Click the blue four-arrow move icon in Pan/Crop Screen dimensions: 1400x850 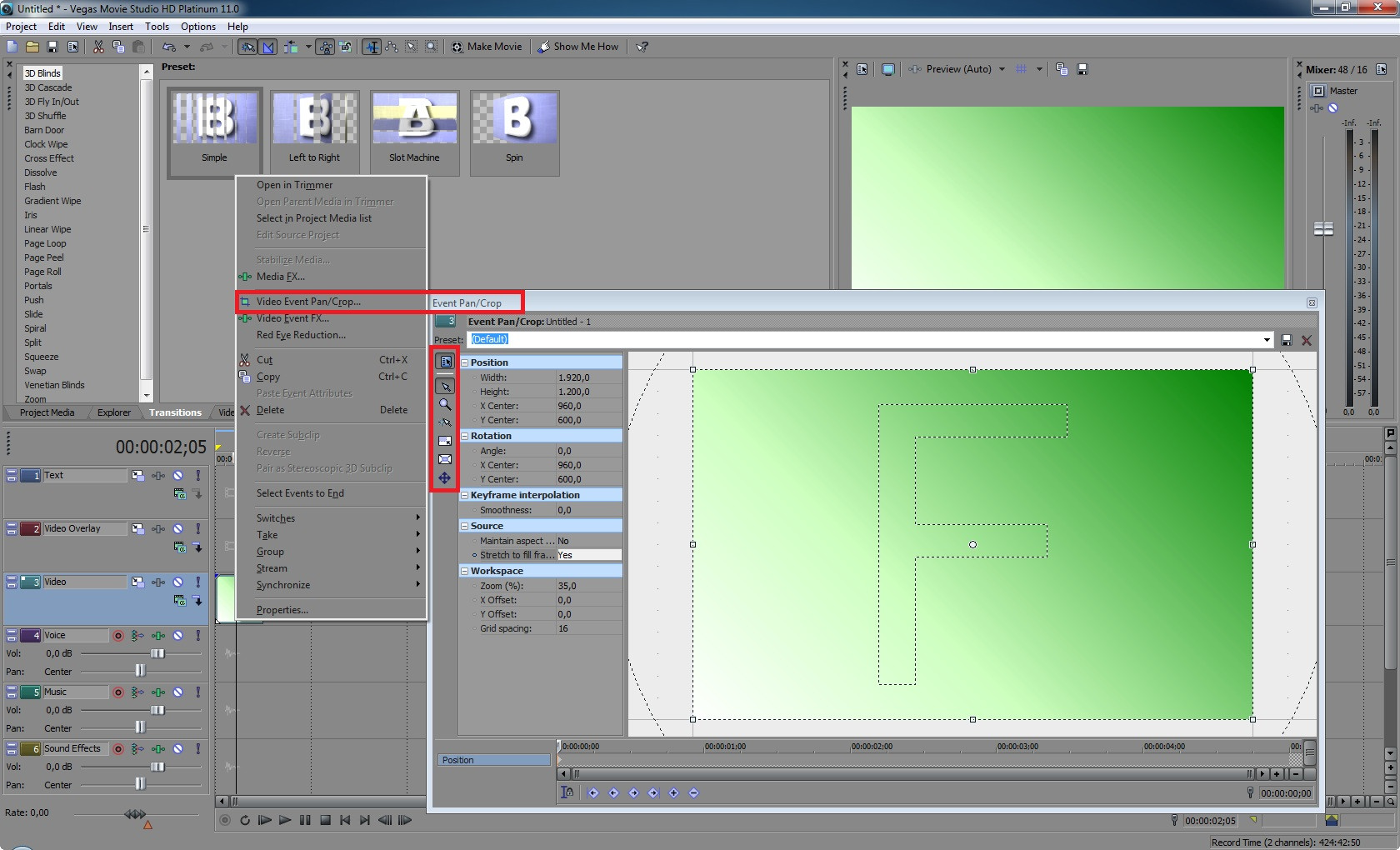click(x=445, y=478)
